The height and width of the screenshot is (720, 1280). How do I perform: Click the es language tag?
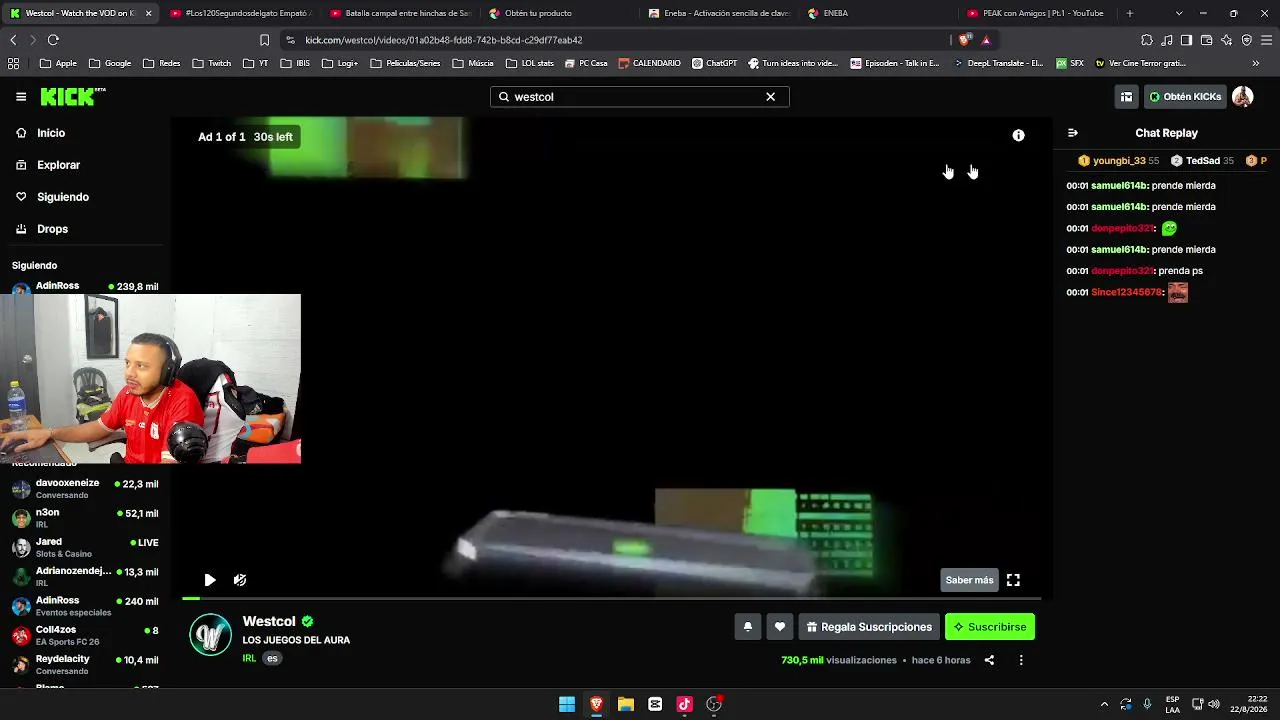tap(272, 659)
